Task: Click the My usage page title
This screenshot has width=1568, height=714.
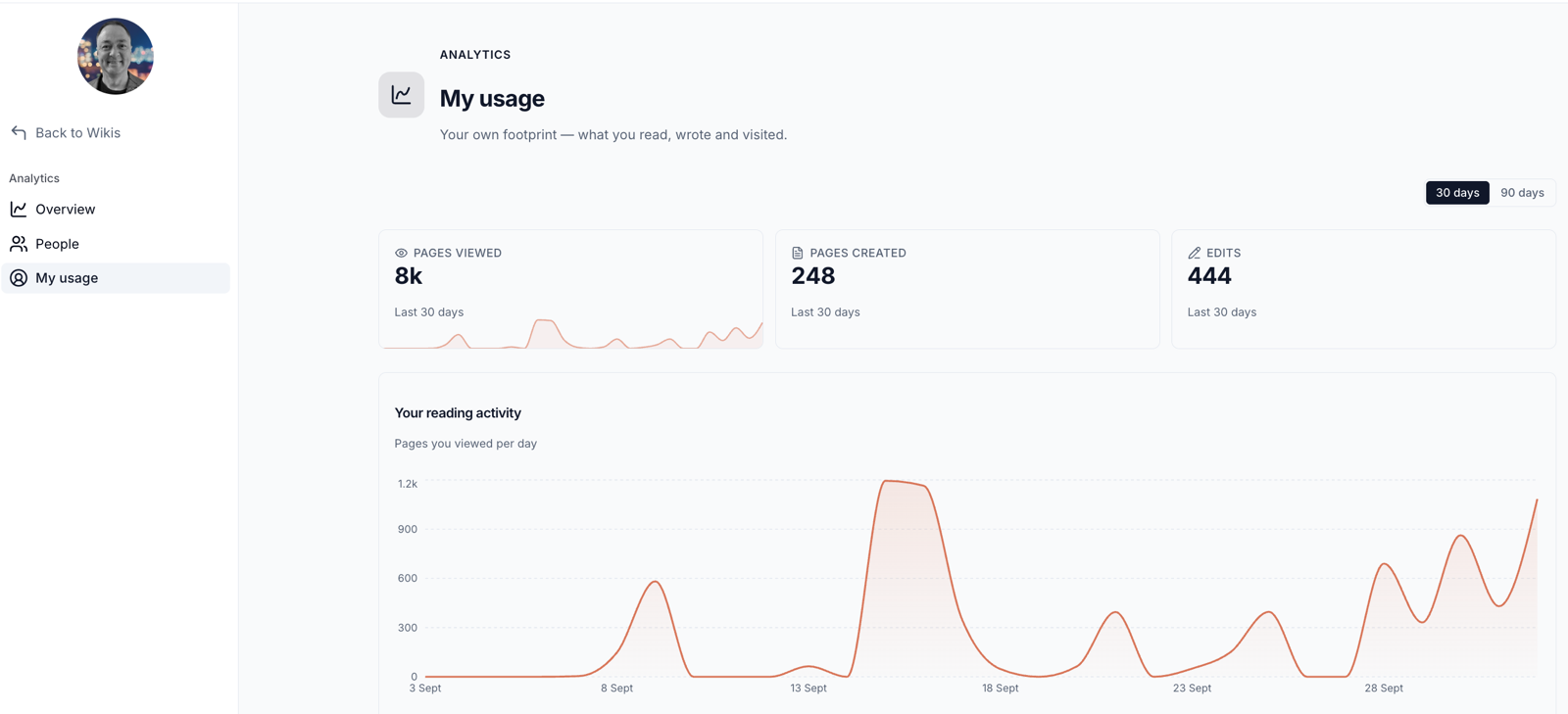Action: click(x=492, y=98)
